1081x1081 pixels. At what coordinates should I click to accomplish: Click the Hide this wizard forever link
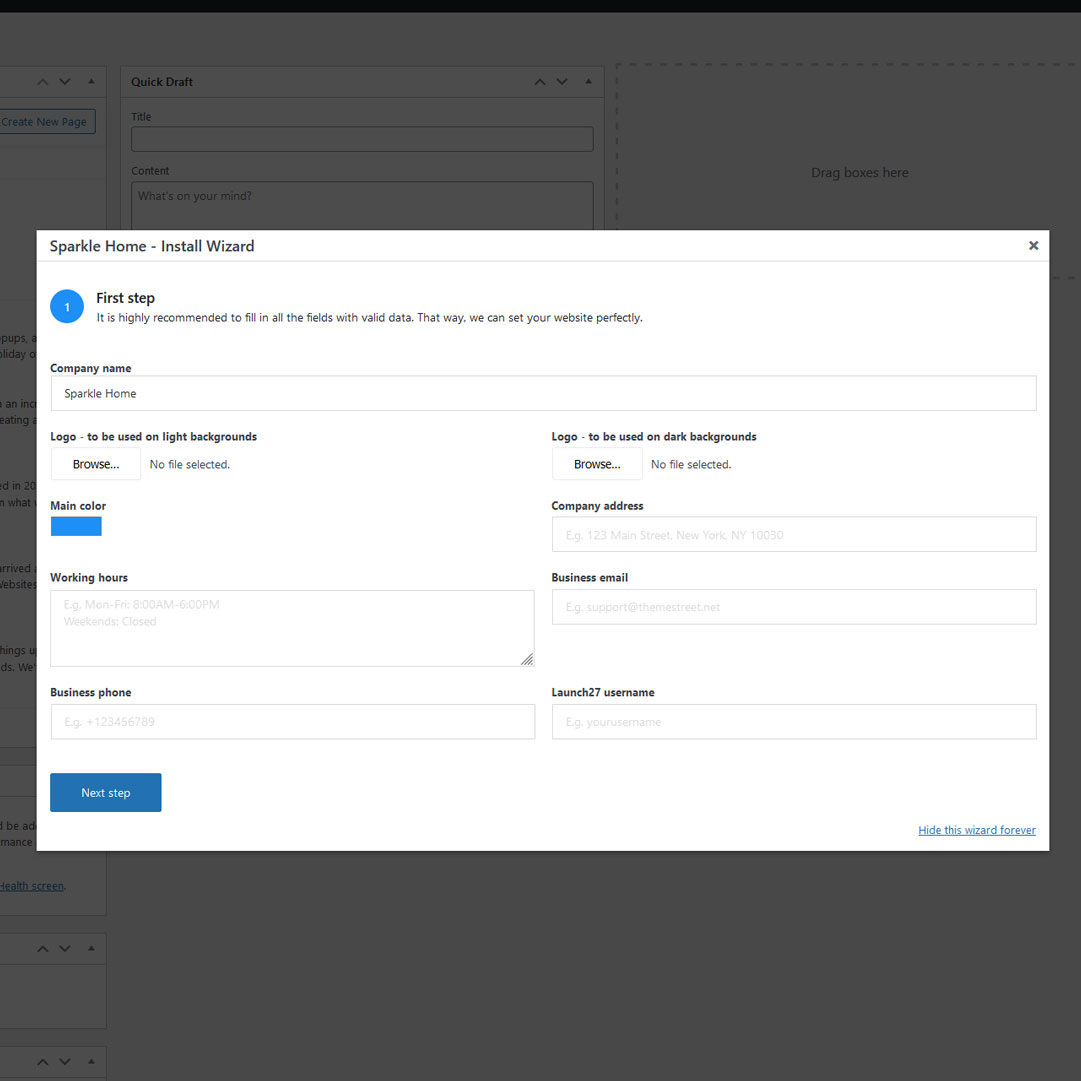[976, 830]
